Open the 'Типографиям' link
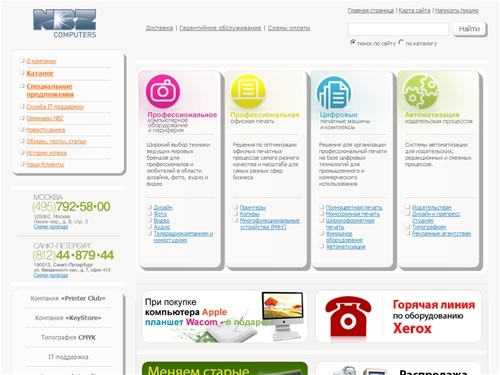The width and height of the screenshot is (500, 375). pos(429,227)
